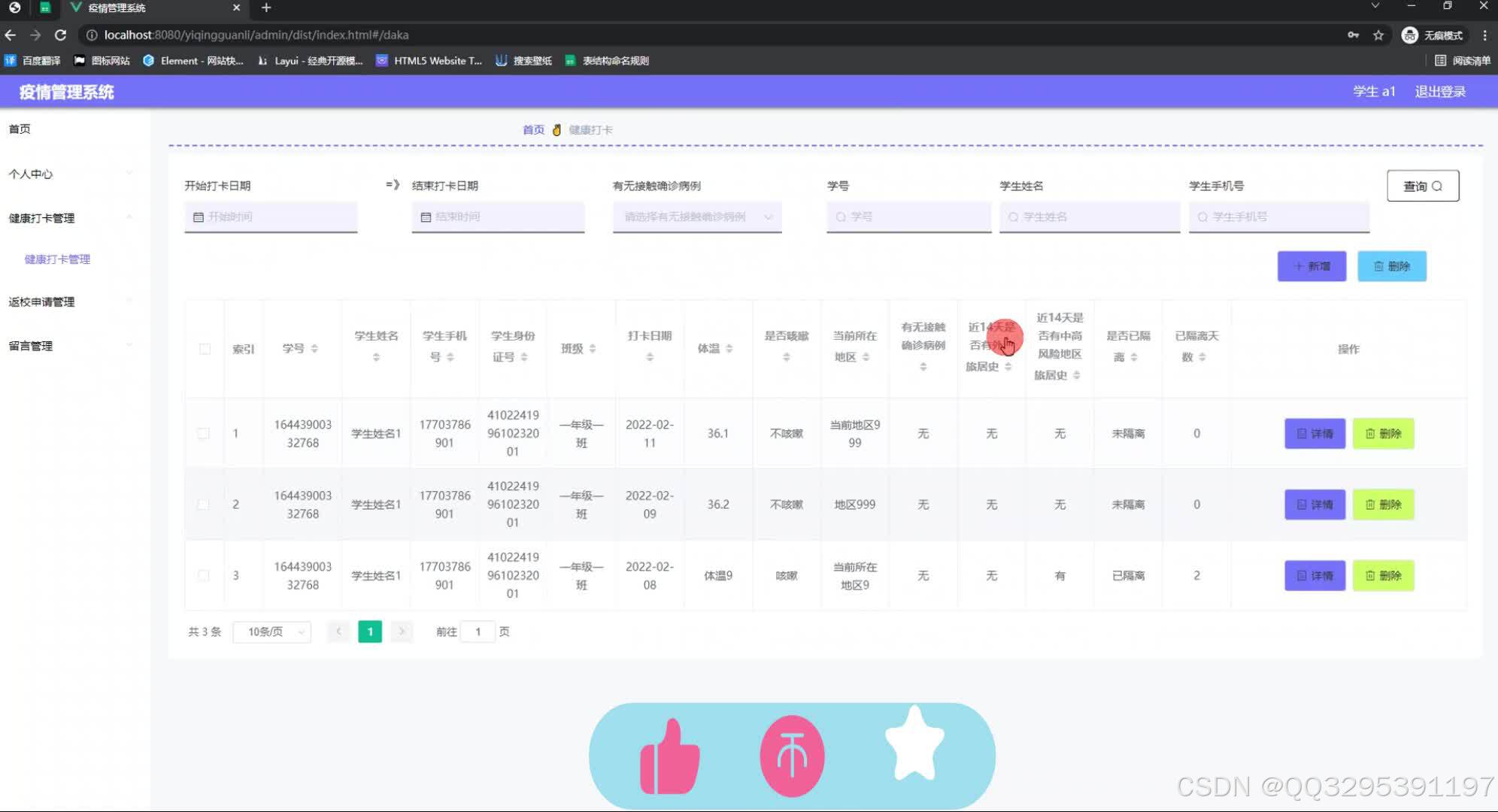Sort by 当前所在地区 column arrows

(x=866, y=357)
